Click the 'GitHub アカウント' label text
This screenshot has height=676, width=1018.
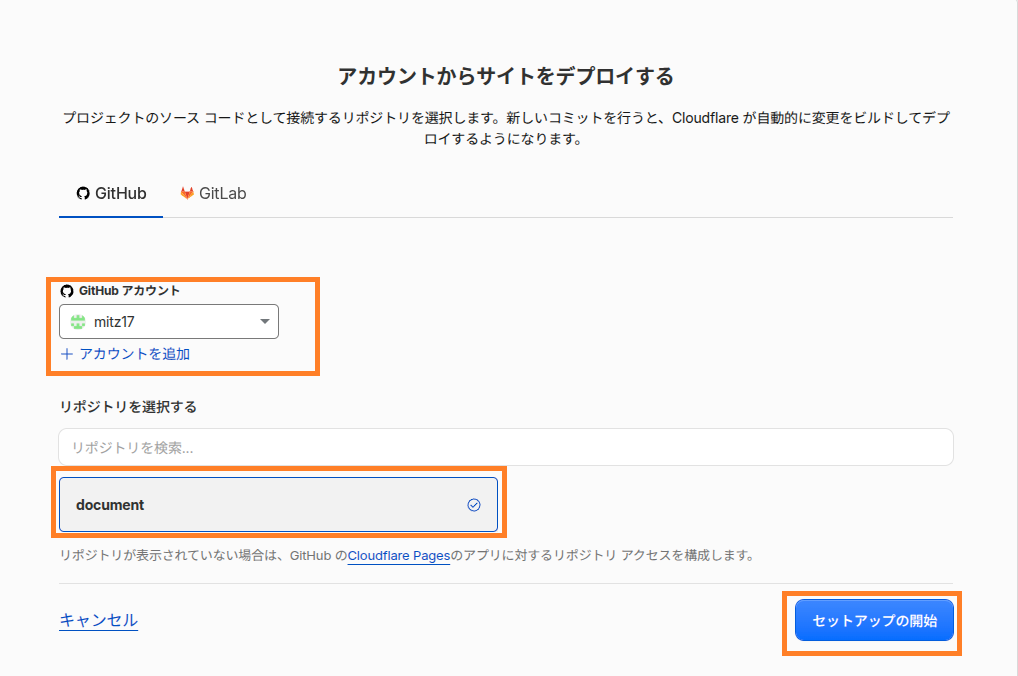click(129, 290)
